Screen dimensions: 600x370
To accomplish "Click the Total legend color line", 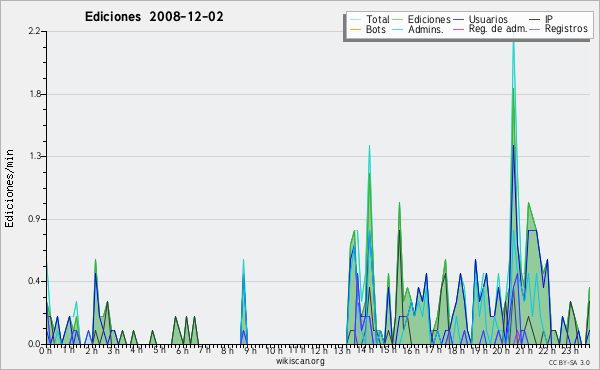I will [355, 19].
